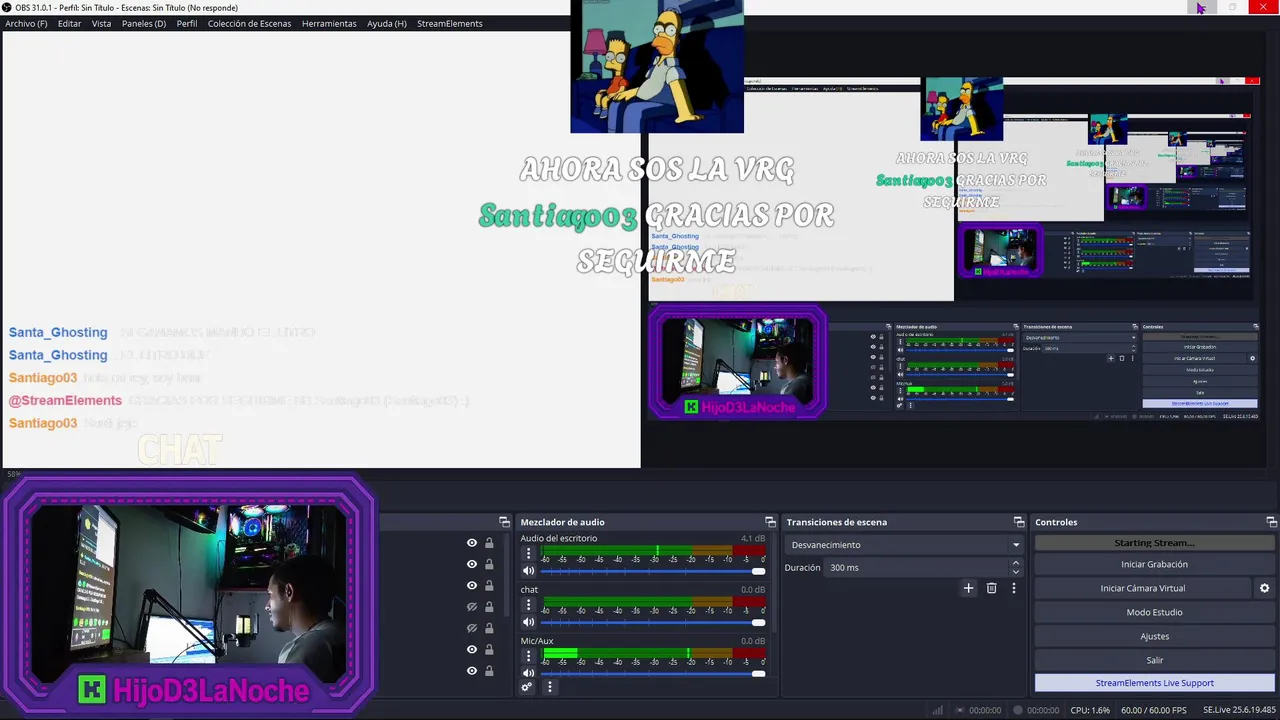The image size is (1280, 720).
Task: Open StreamElements Live Support
Action: pos(1154,683)
